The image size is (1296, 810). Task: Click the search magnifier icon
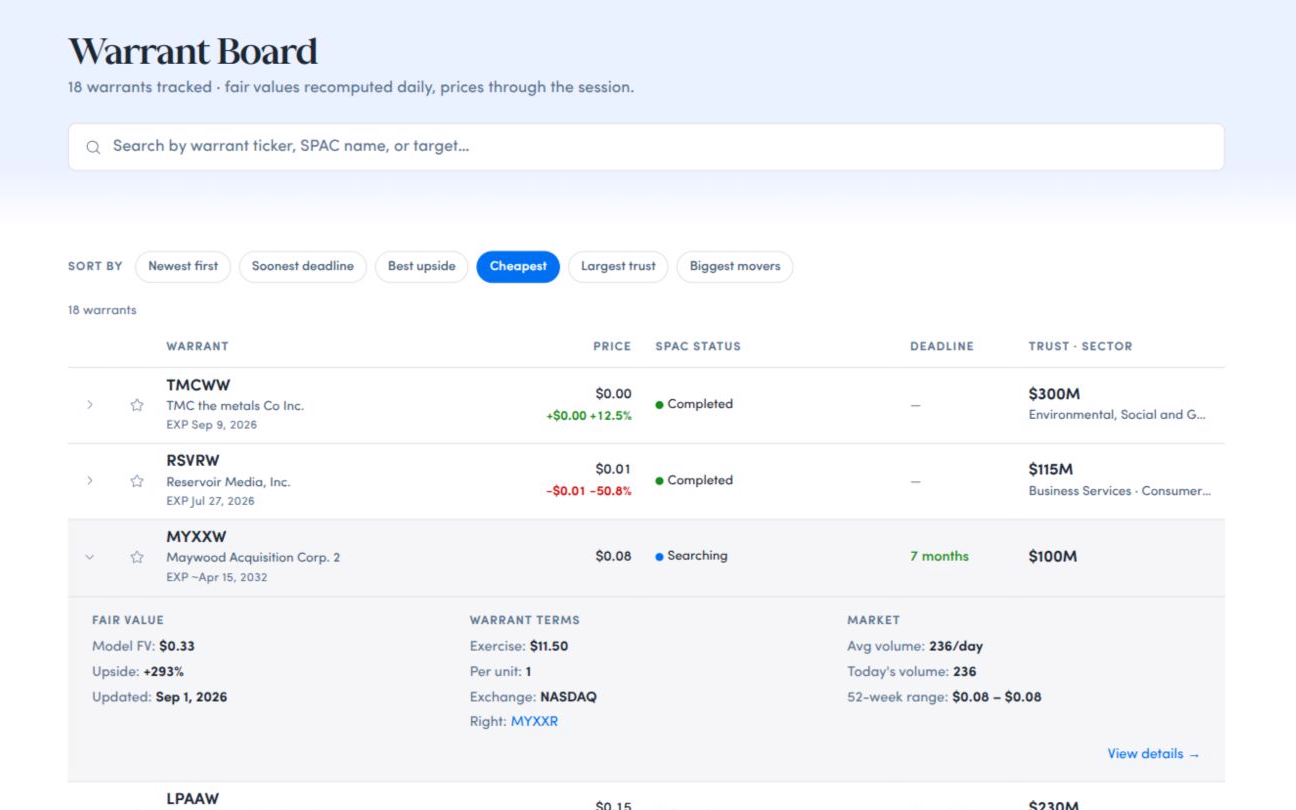(x=93, y=147)
